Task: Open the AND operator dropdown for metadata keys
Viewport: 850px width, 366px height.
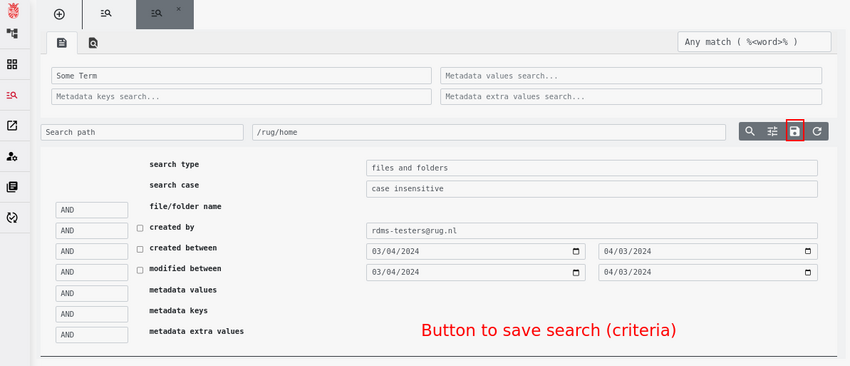Action: coord(92,314)
